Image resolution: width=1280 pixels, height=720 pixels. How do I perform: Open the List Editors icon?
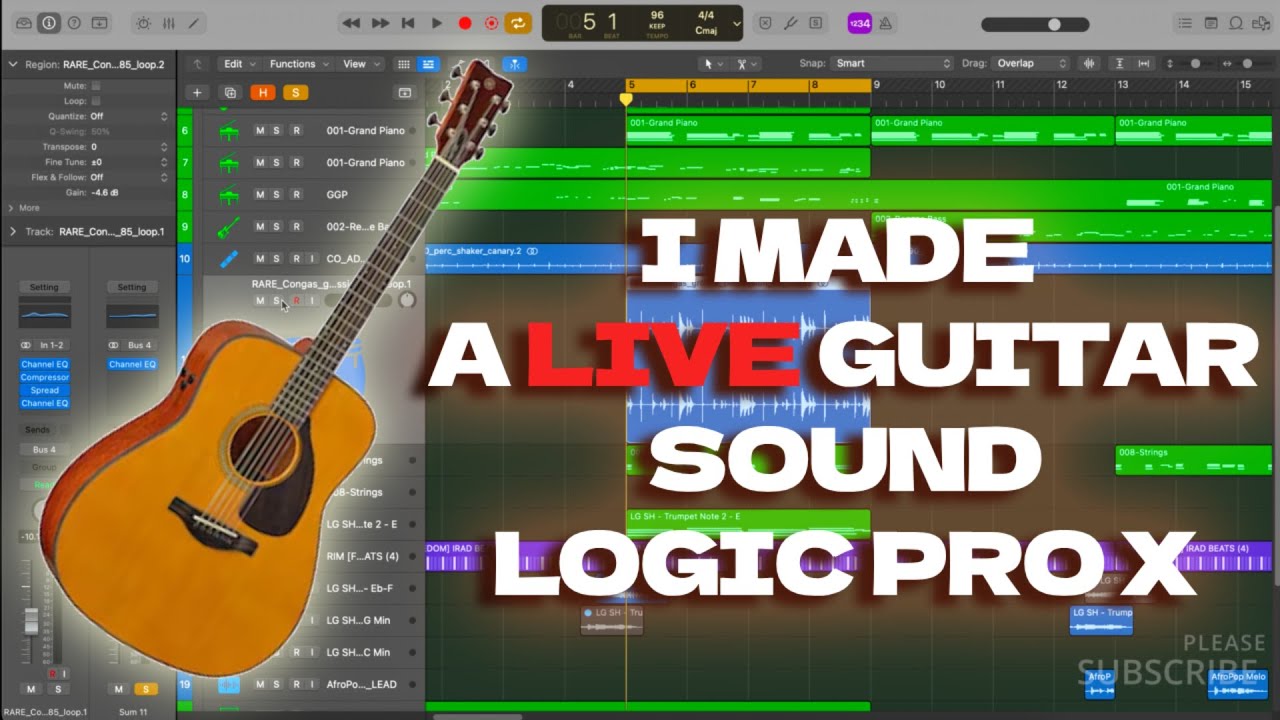coord(1185,22)
